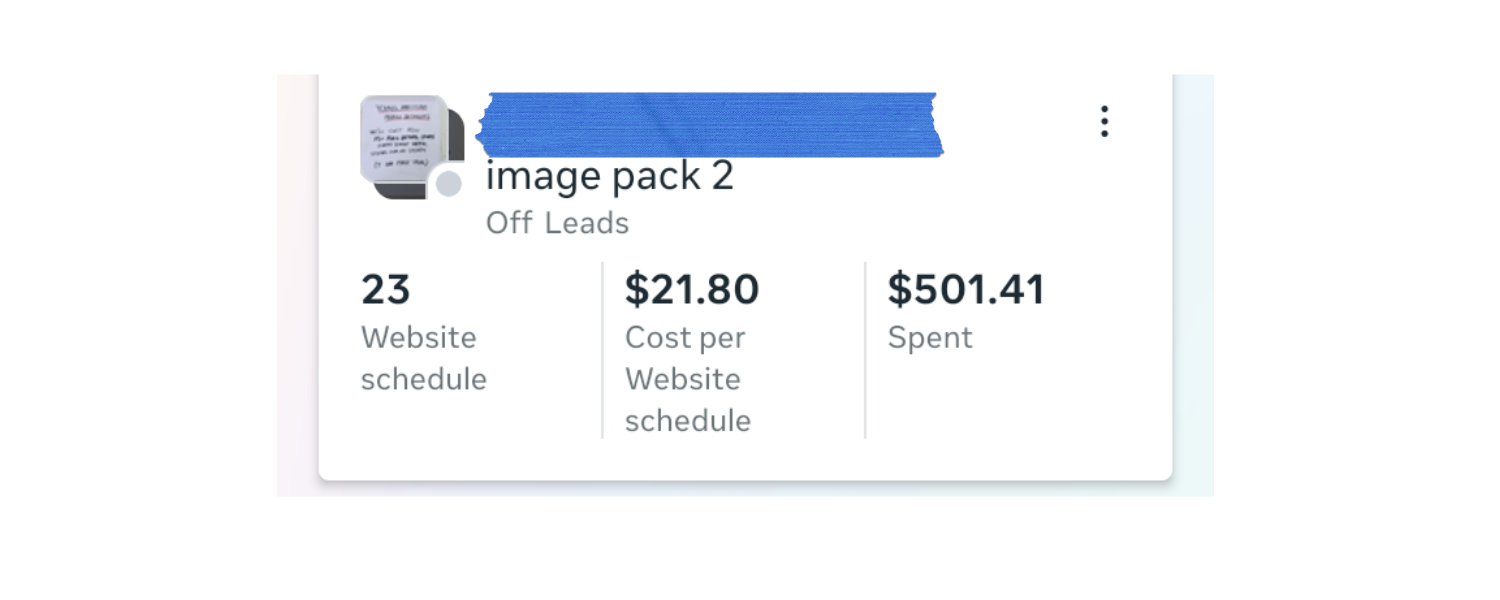This screenshot has height=600, width=1500.
Task: Open the three-dot options menu
Action: (x=1104, y=121)
